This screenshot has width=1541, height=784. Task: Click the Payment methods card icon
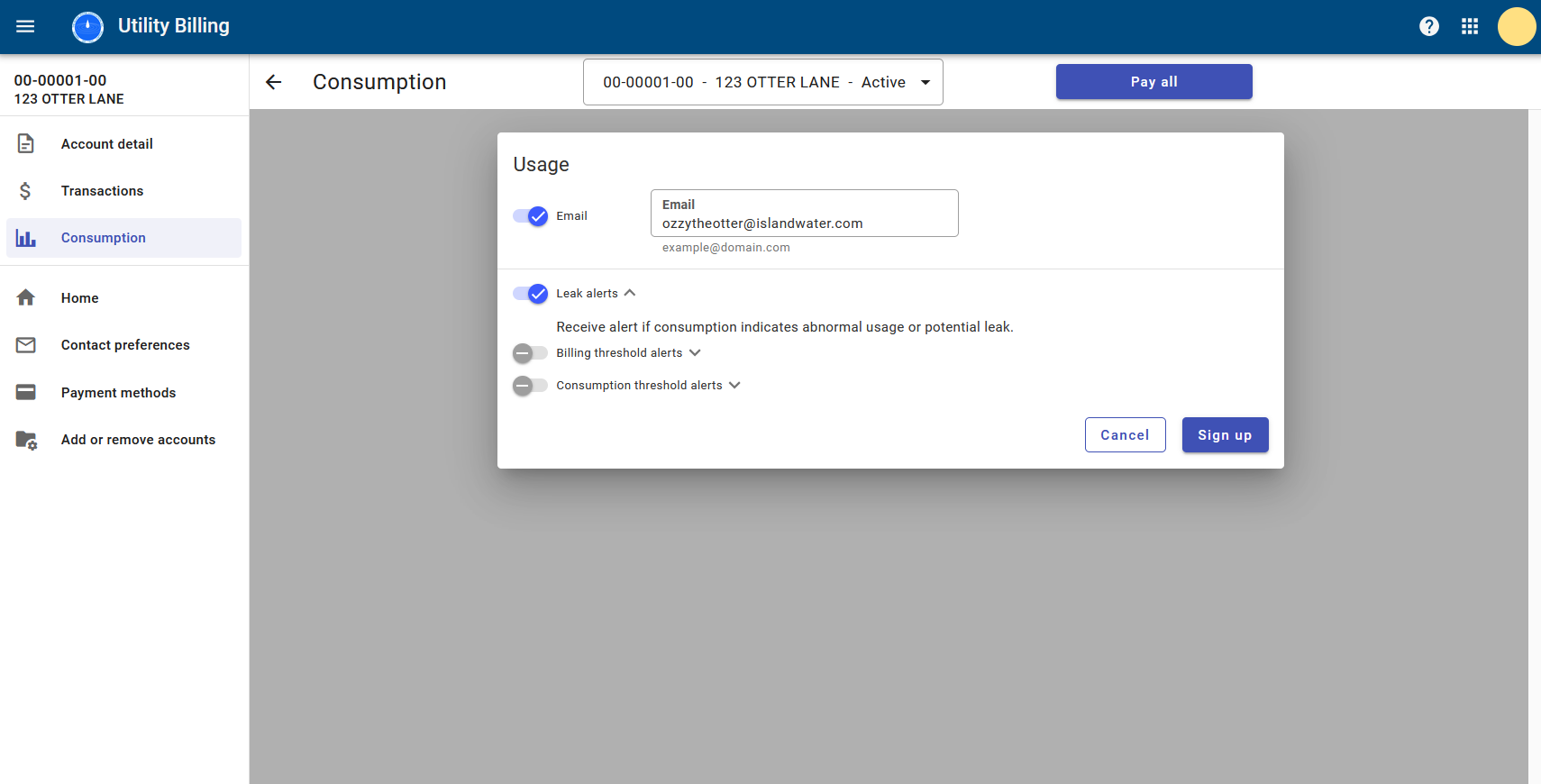click(x=26, y=392)
